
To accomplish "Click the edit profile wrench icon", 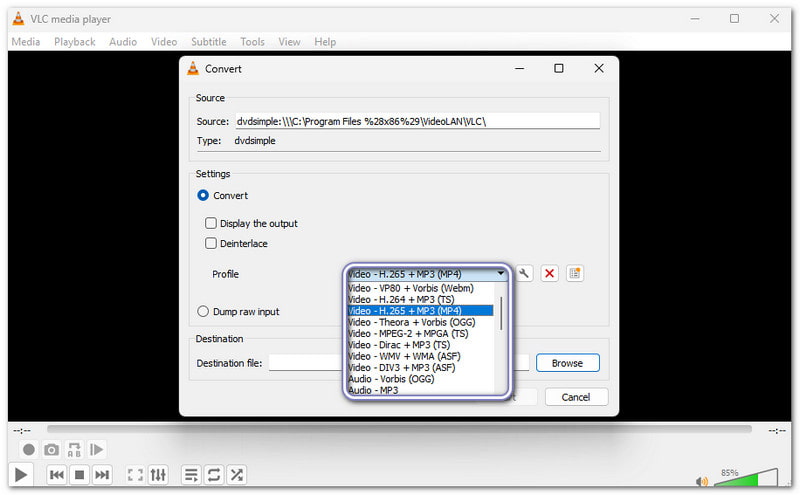I will (x=524, y=273).
